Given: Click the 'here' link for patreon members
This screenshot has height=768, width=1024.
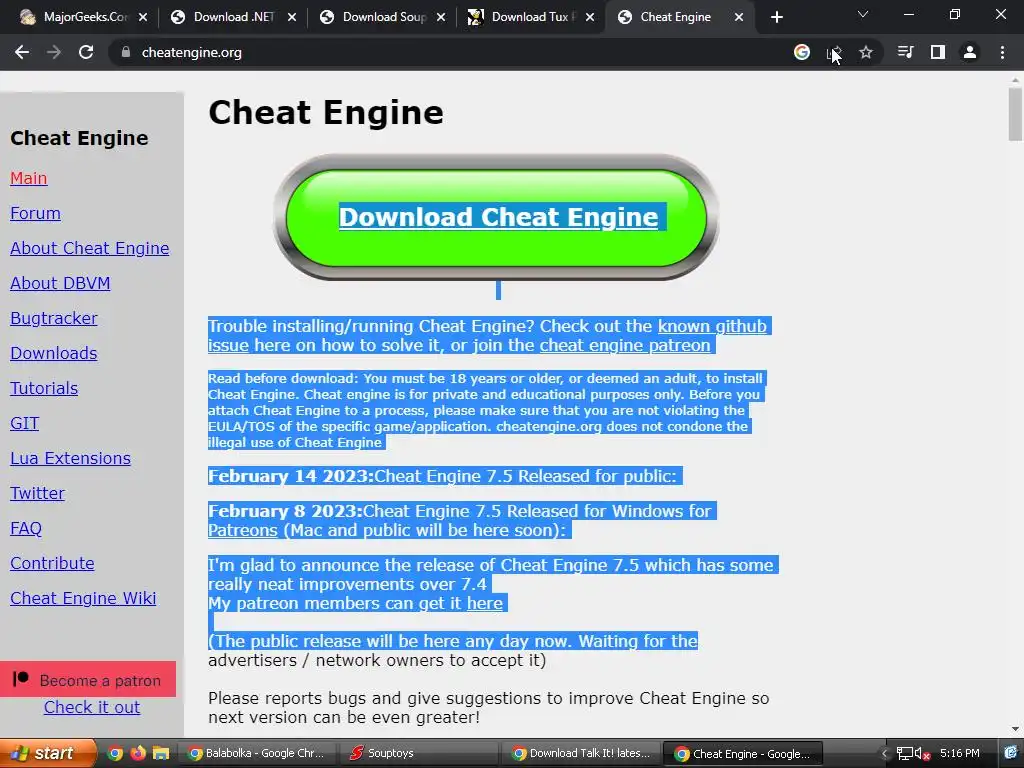Looking at the screenshot, I should 485,603.
